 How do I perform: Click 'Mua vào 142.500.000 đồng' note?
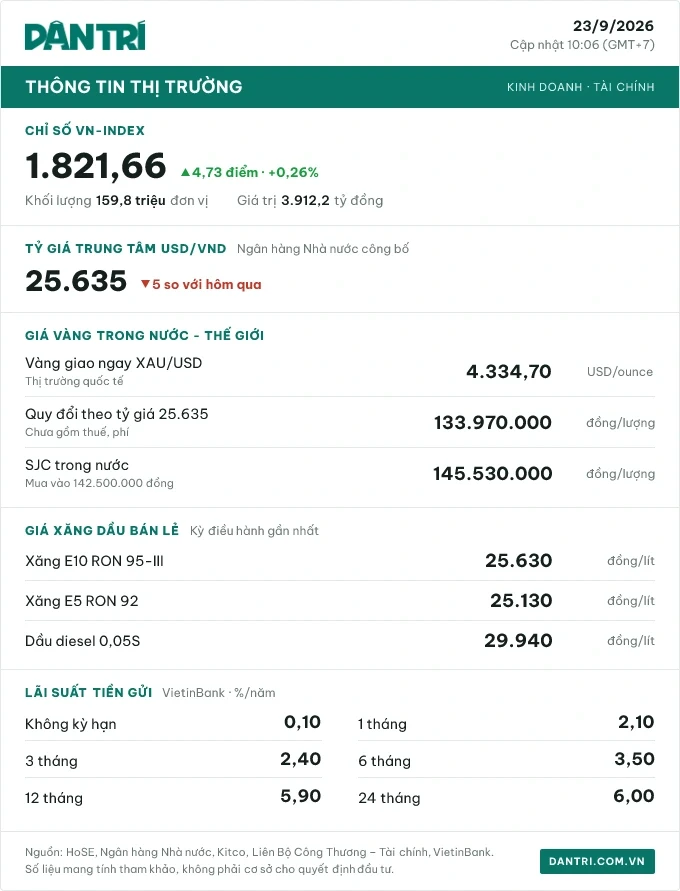(99, 484)
